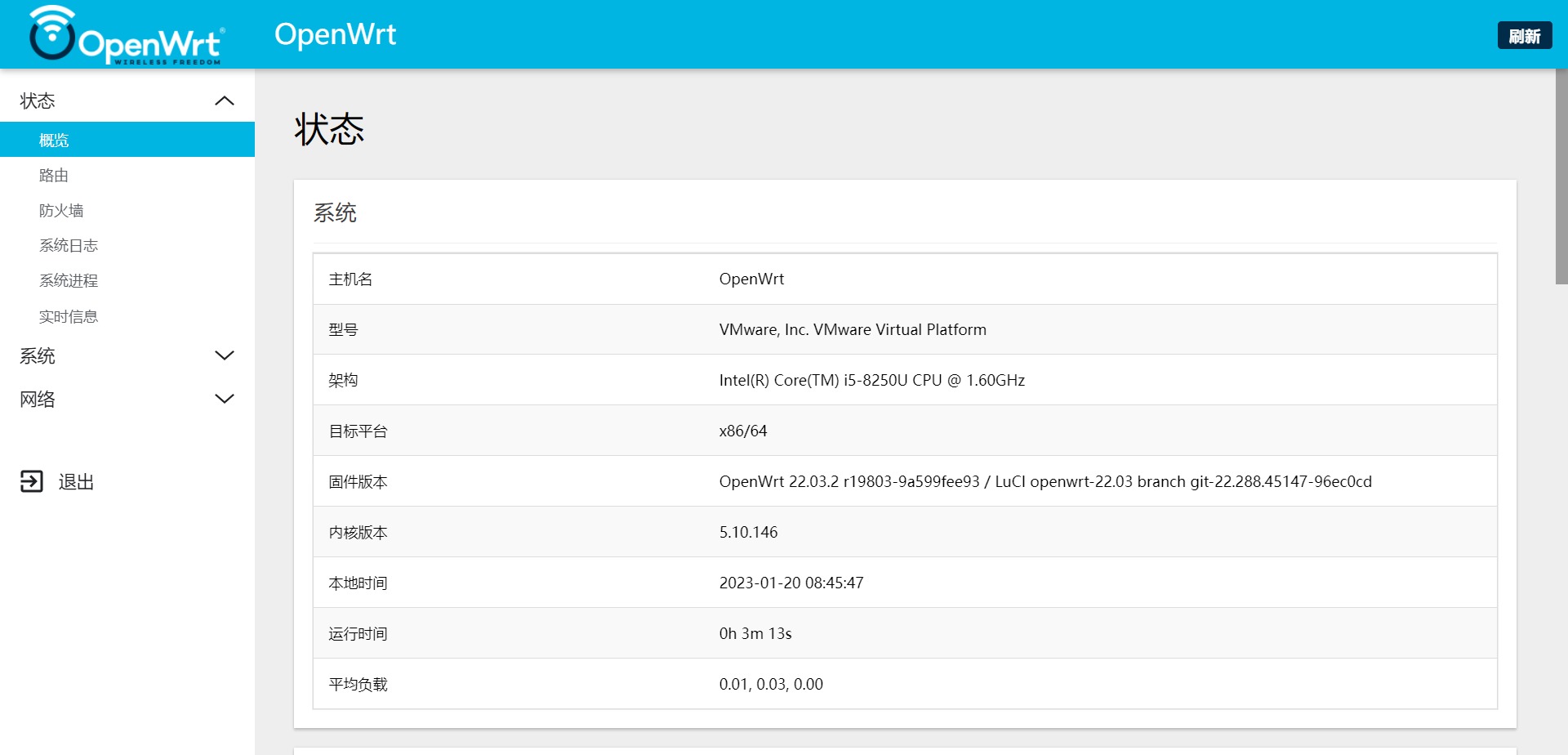Click the 架构 row label
Viewport: 1568px width, 755px height.
[x=343, y=381]
